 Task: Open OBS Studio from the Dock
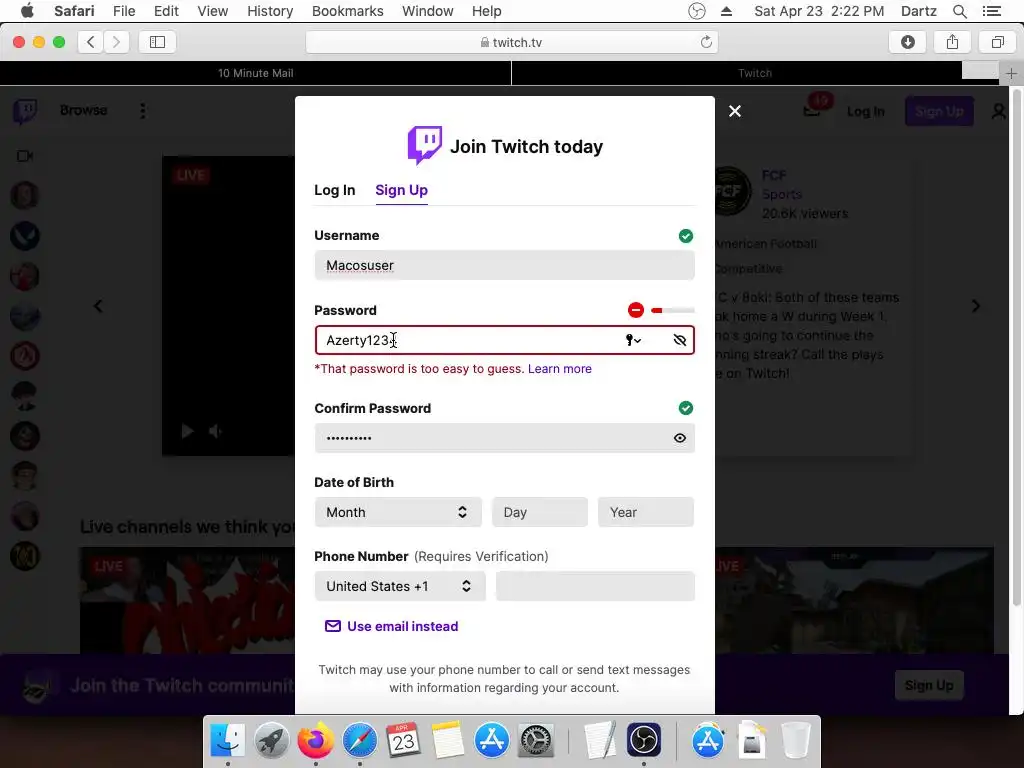point(643,741)
